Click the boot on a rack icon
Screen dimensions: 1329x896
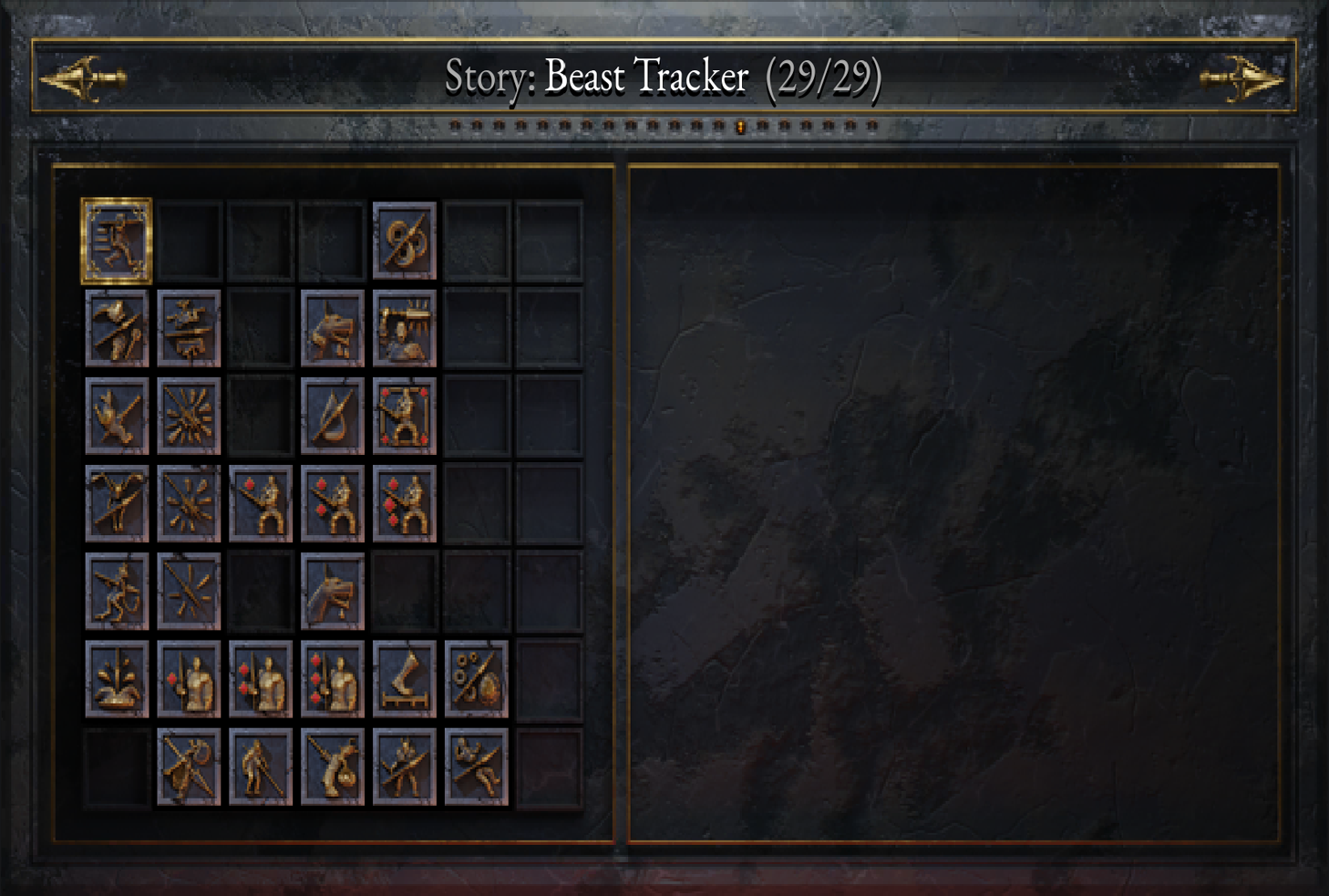[x=404, y=679]
